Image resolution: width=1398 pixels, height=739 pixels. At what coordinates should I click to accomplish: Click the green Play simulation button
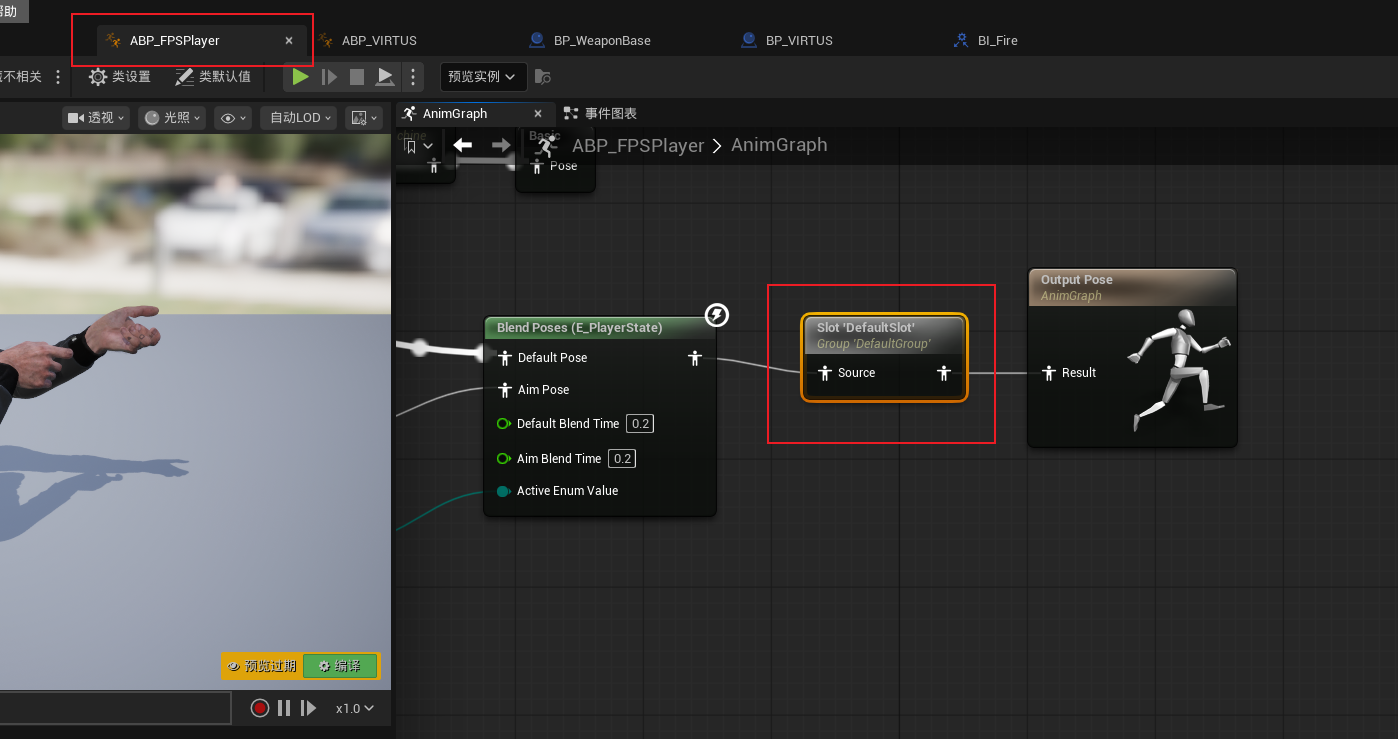click(x=300, y=76)
